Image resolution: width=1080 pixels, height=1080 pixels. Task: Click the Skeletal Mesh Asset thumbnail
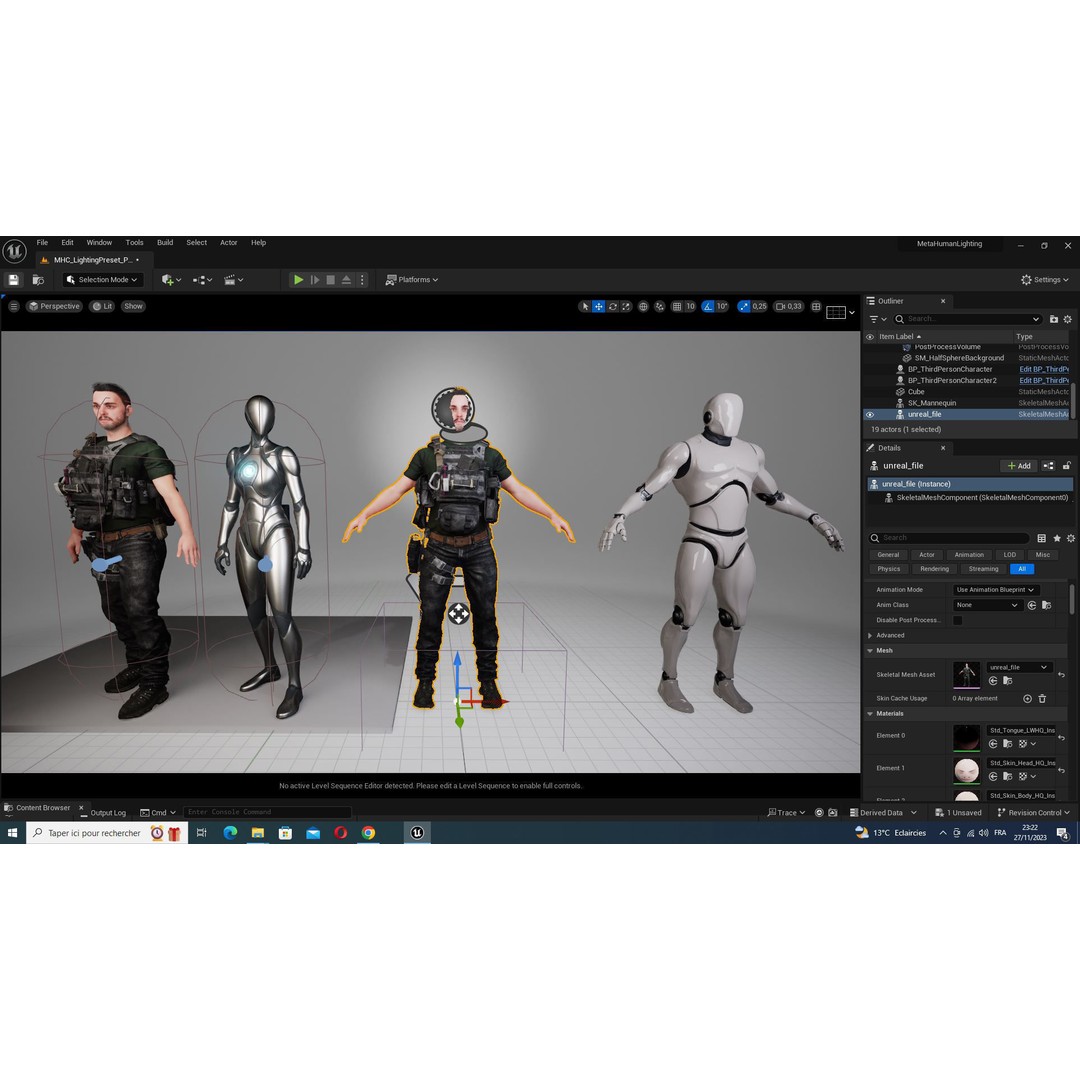(x=966, y=675)
